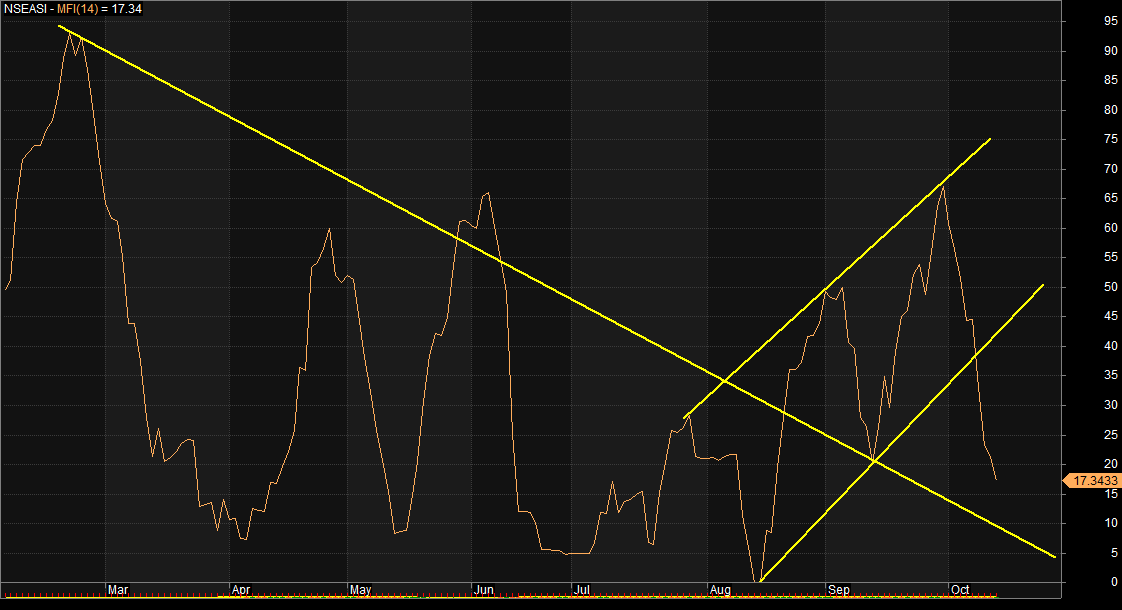Click the 0 value on price scale

[x=1114, y=582]
